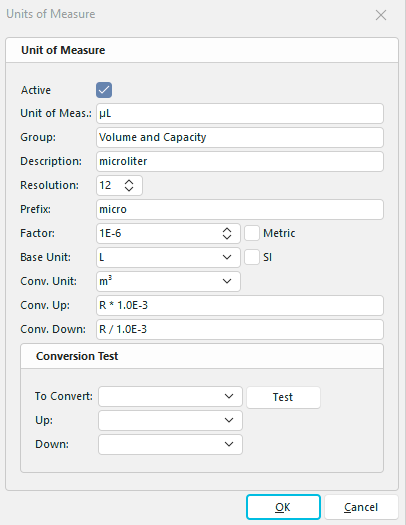Edit the Group field Volume and Capacity
406x525 pixels.
(x=240, y=137)
